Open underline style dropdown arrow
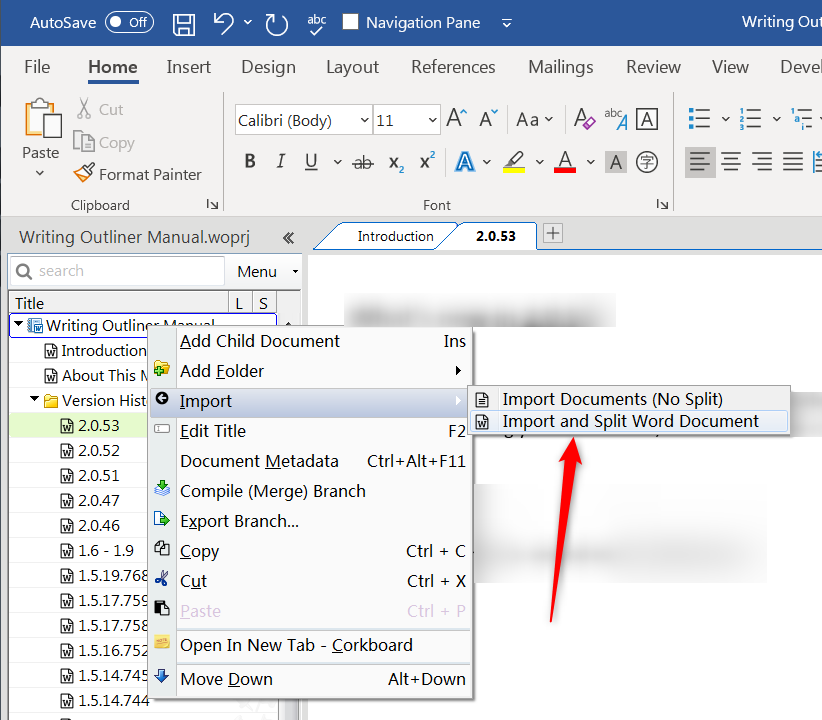This screenshot has width=822, height=720. 338,162
